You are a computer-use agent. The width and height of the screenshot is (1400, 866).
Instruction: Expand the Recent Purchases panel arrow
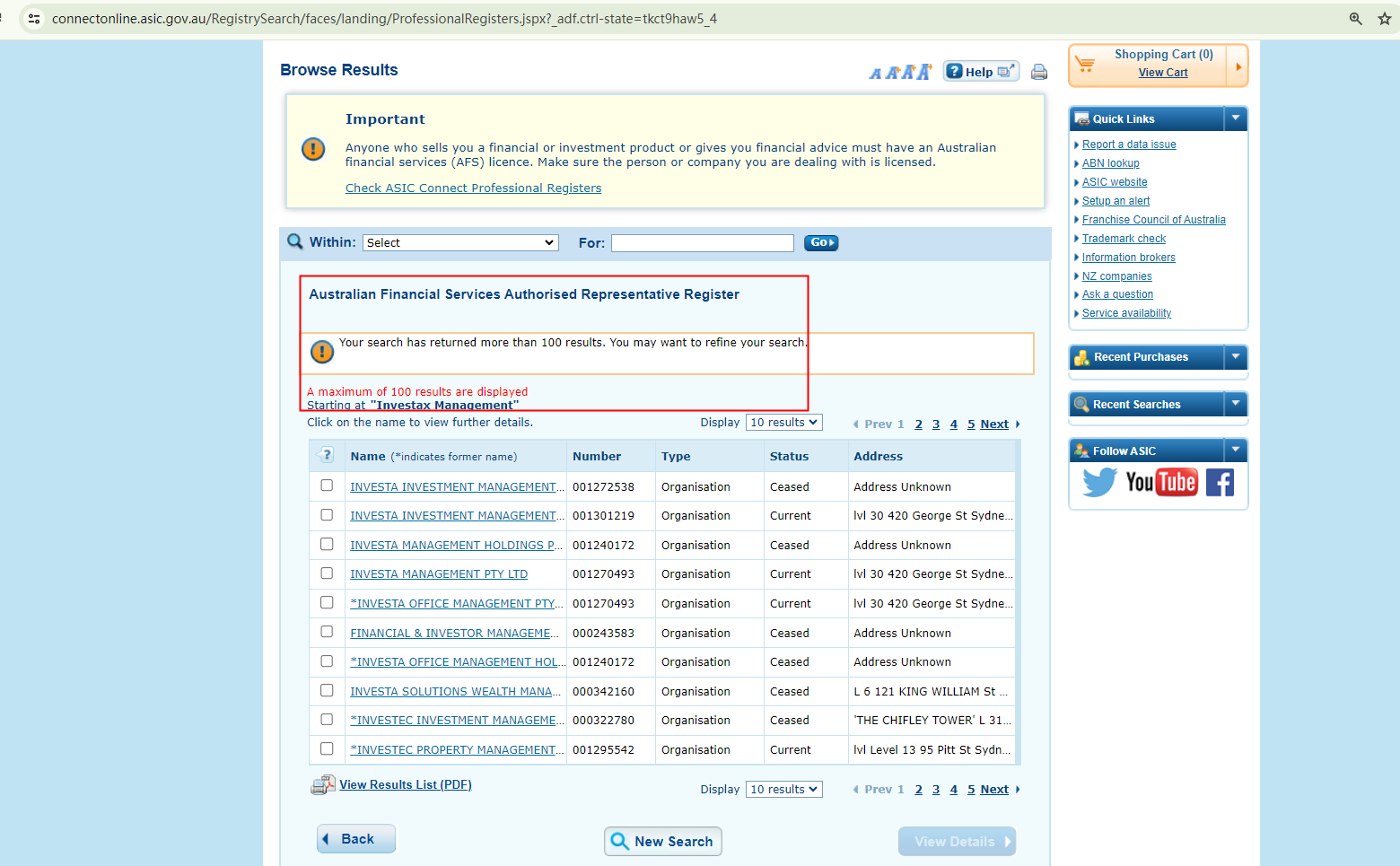(x=1236, y=357)
